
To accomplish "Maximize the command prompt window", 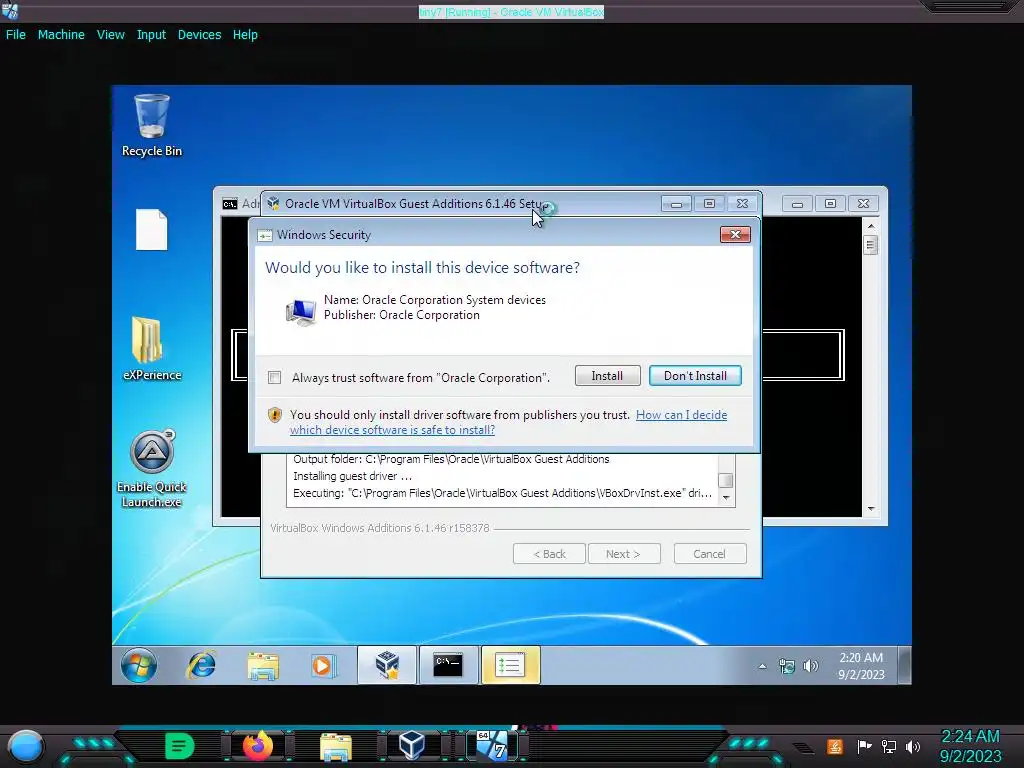I will click(x=830, y=204).
